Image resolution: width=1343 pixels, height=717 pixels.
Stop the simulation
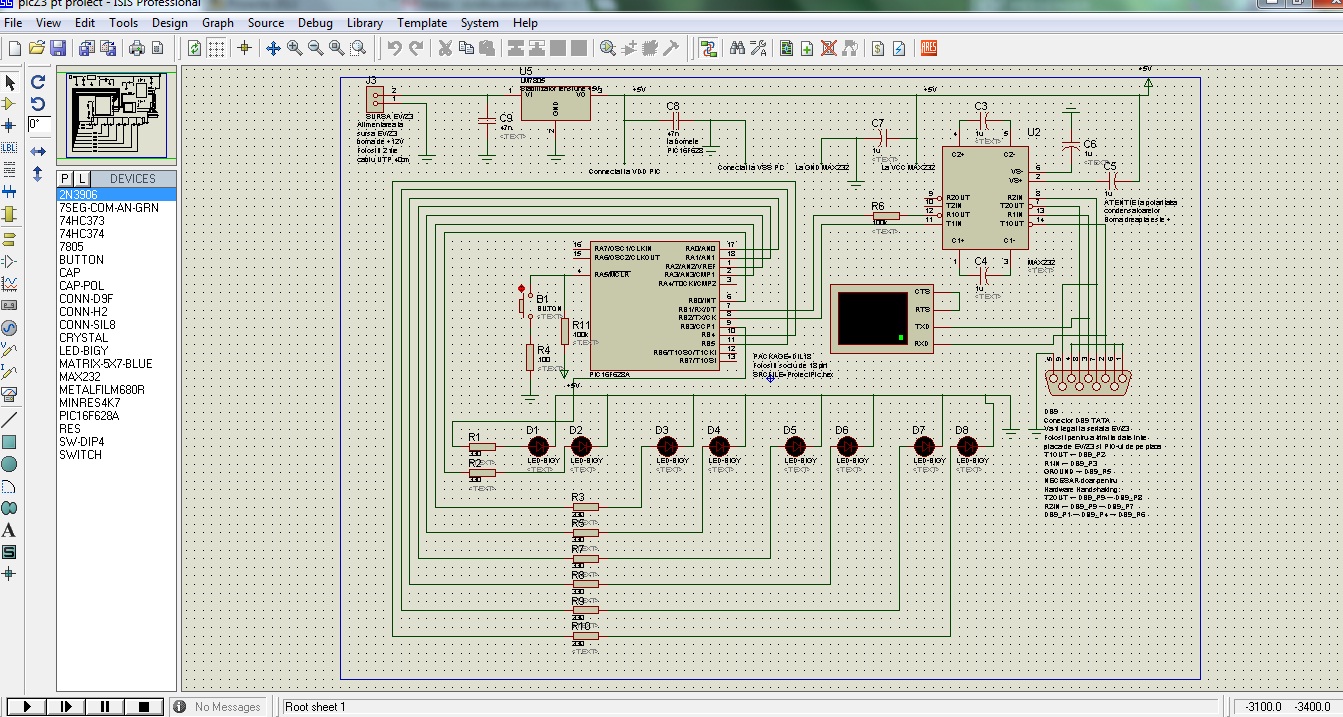(x=144, y=707)
